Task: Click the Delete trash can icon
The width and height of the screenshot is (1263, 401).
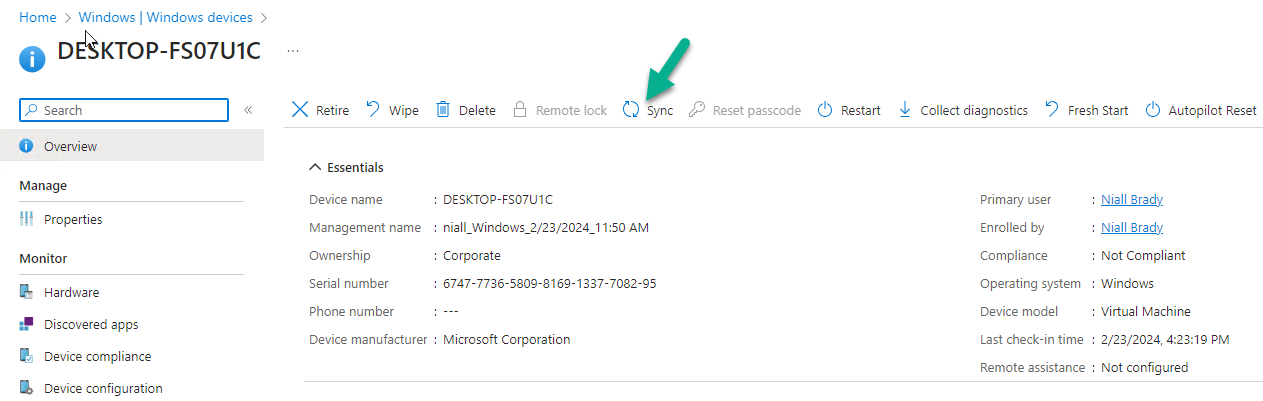Action: pyautogui.click(x=443, y=110)
